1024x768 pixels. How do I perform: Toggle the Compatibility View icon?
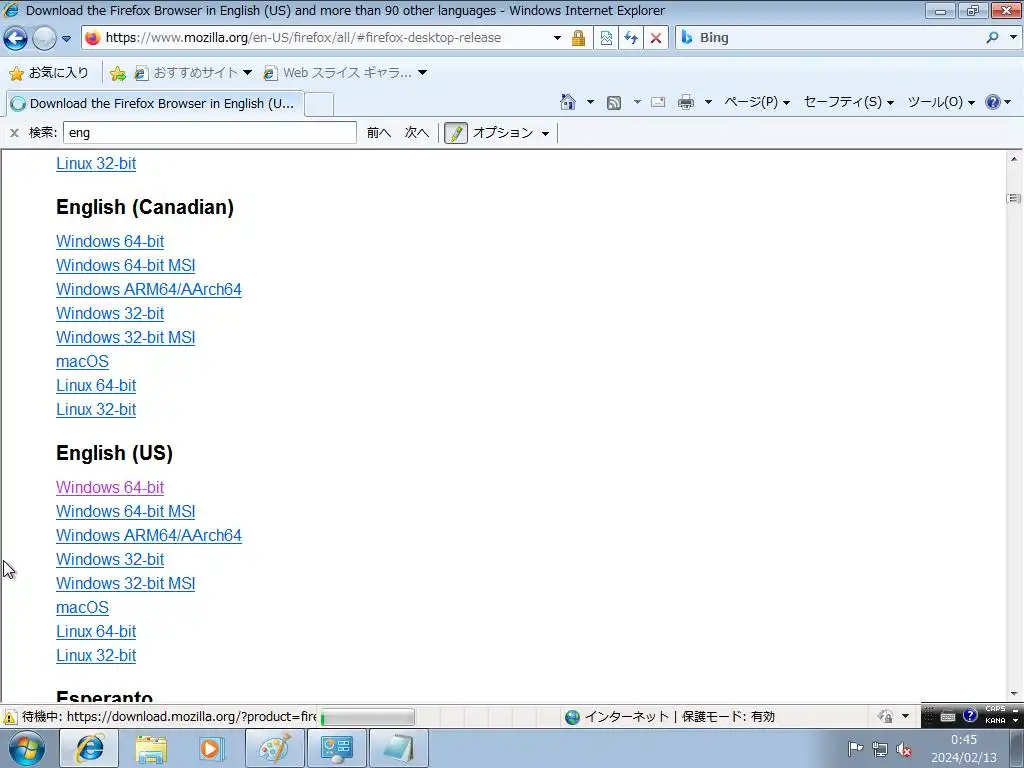[x=606, y=38]
